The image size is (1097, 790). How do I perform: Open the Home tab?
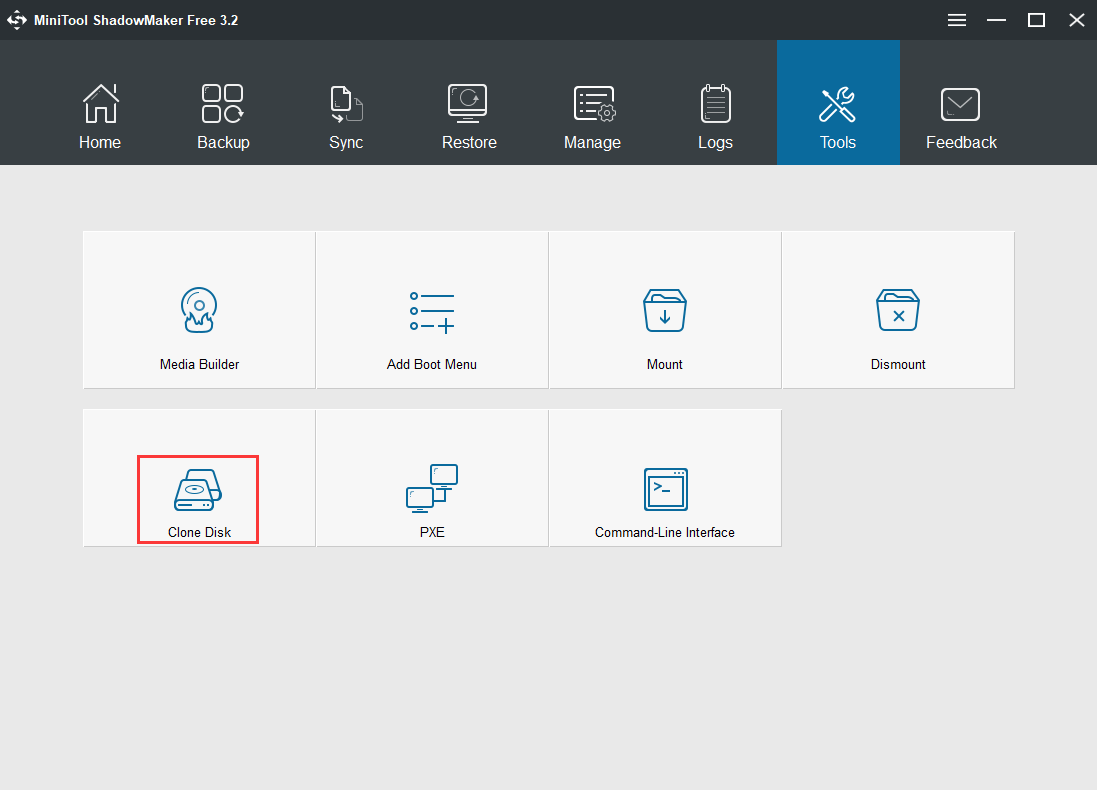[x=100, y=103]
